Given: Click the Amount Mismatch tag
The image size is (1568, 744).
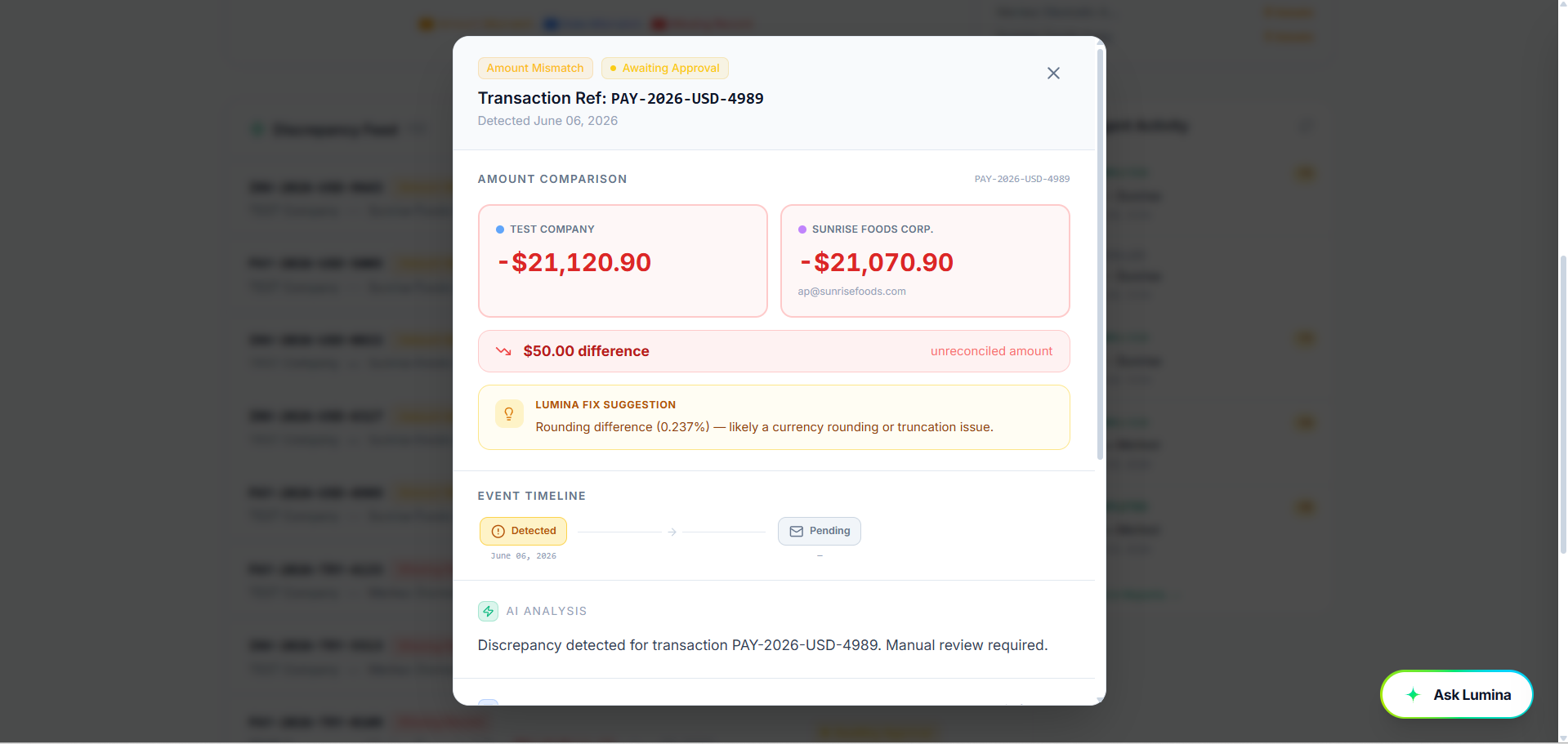Looking at the screenshot, I should pos(535,69).
